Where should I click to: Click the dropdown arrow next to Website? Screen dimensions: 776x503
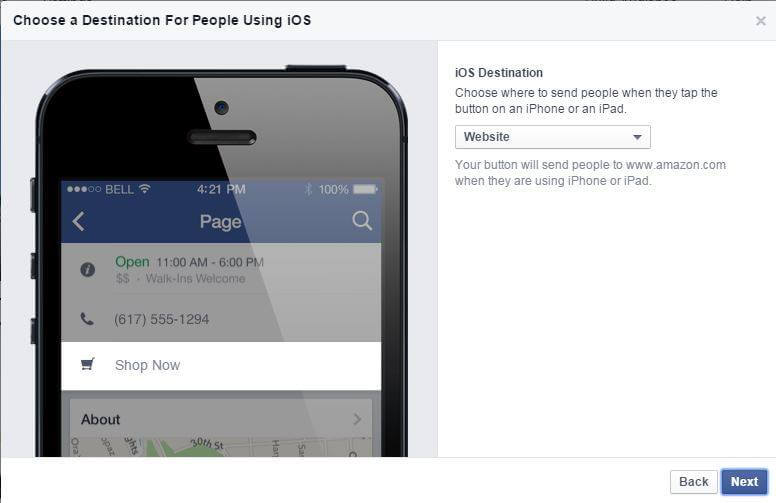click(637, 137)
